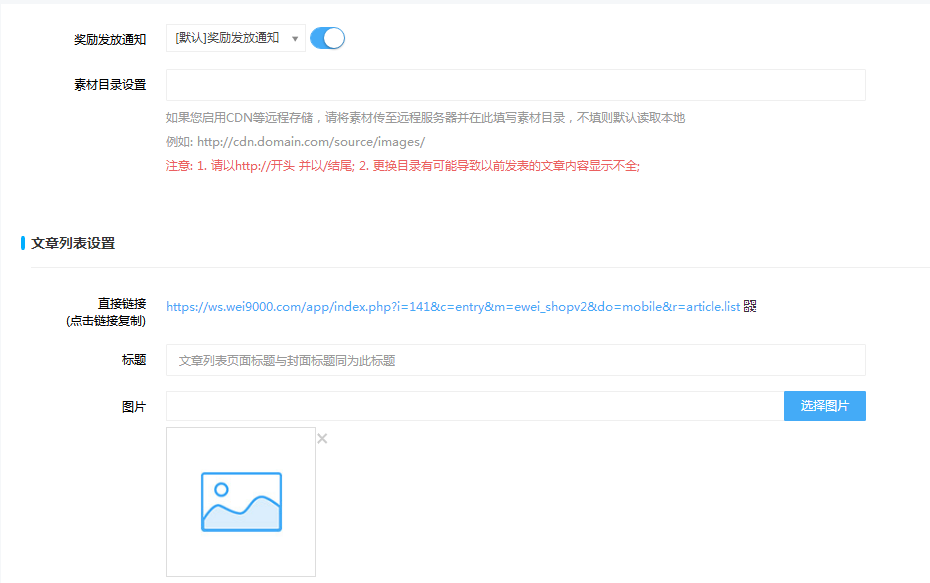The width and height of the screenshot is (930, 583).
Task: Toggle the 奖励发放通知 switch off
Action: (x=327, y=38)
